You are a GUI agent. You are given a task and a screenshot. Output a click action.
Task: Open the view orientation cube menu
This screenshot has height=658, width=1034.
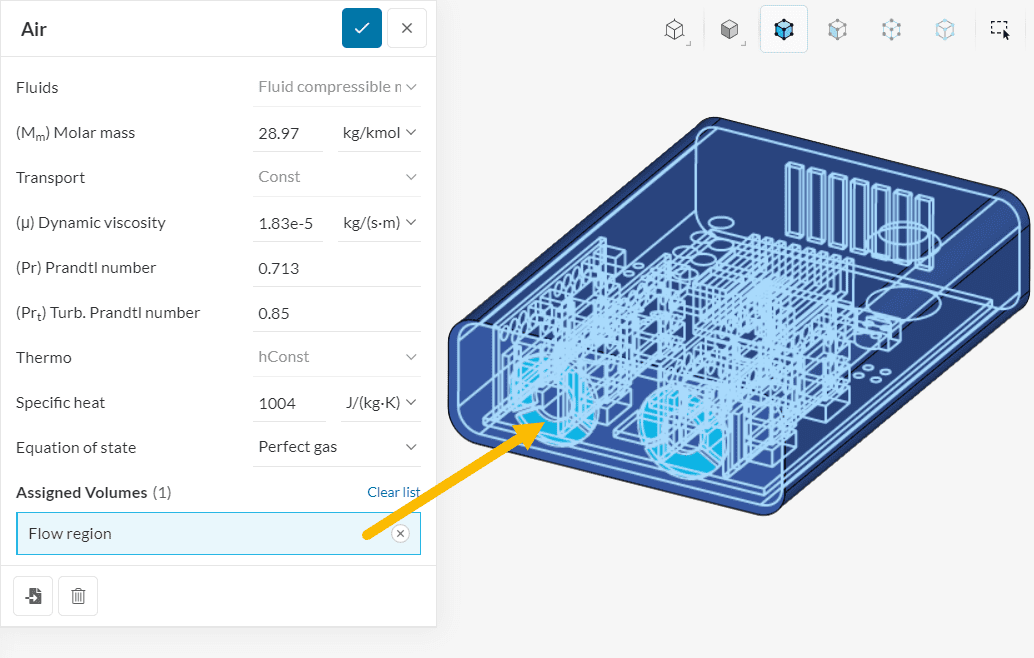tap(676, 30)
